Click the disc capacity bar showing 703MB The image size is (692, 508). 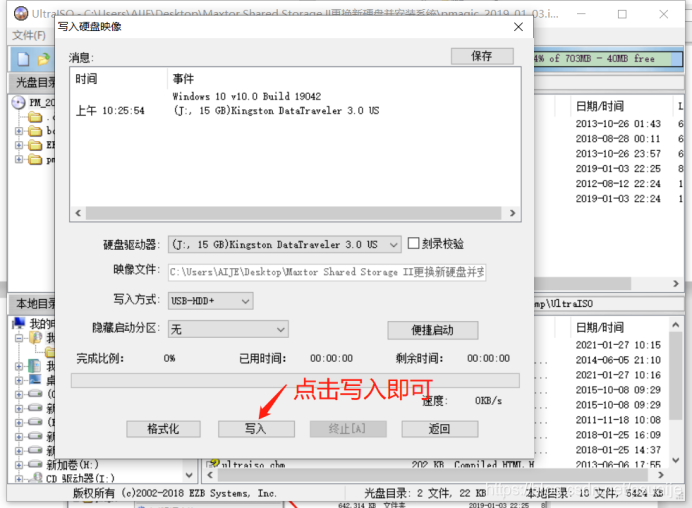coord(608,59)
